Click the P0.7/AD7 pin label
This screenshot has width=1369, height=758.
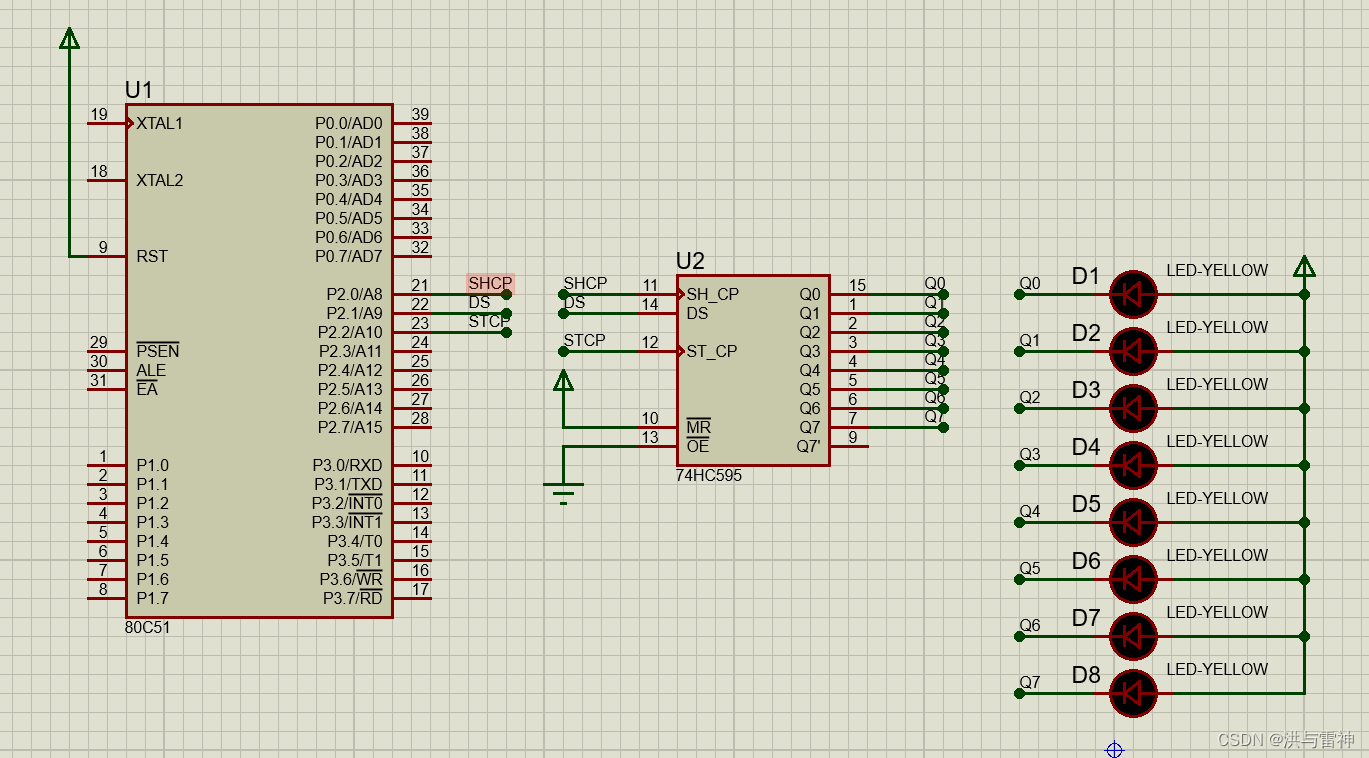pos(348,257)
